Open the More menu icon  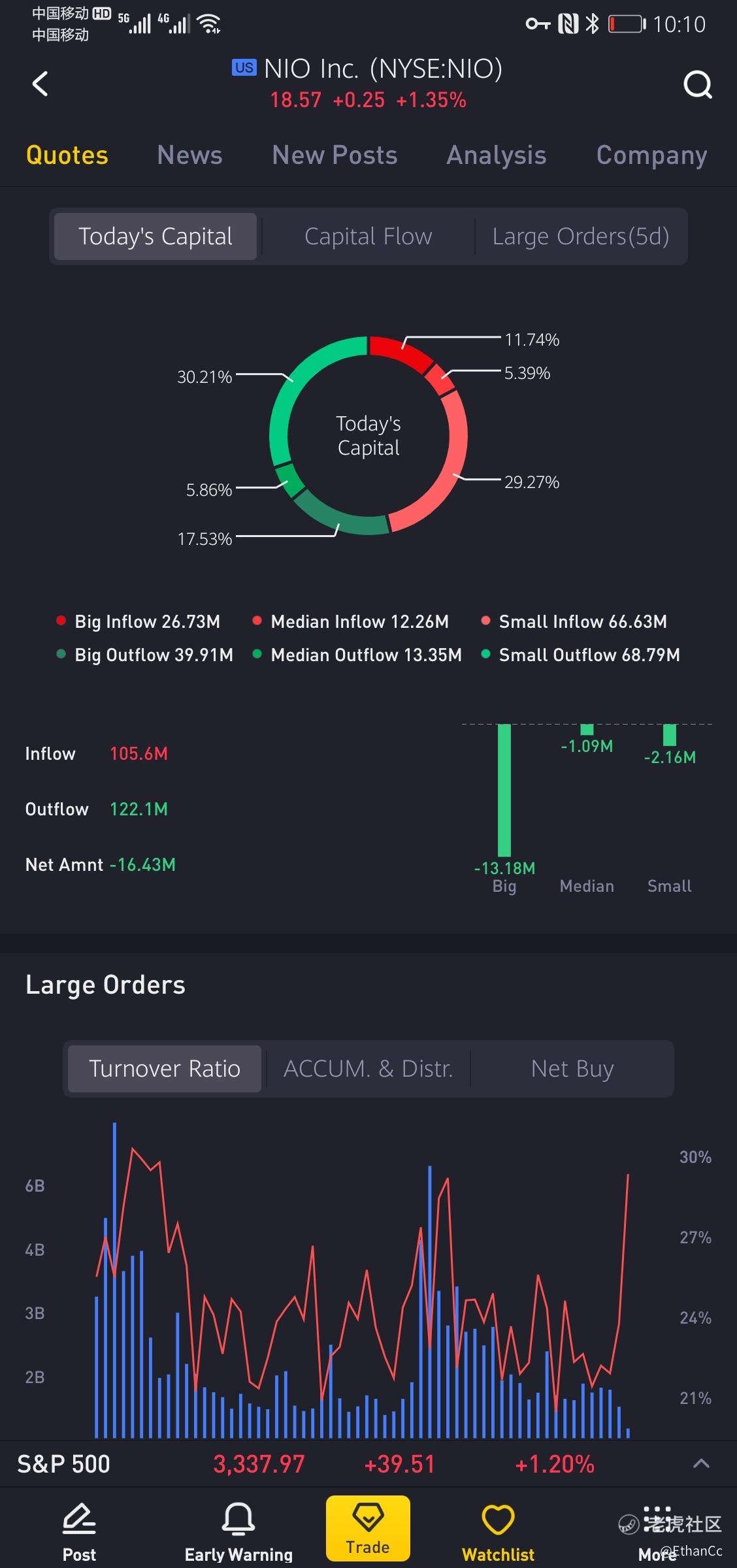(x=657, y=1518)
